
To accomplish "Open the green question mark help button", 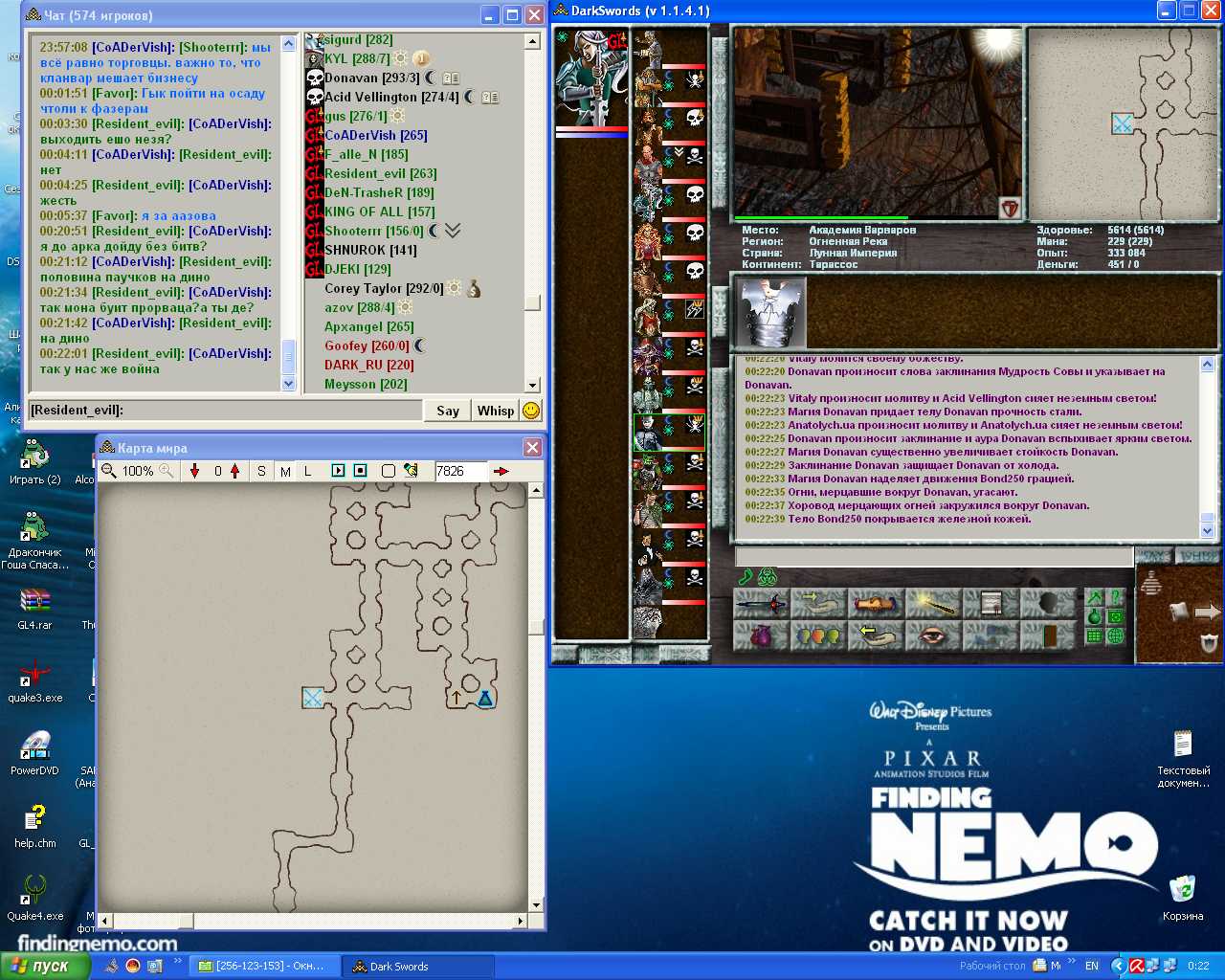I will 1115,596.
